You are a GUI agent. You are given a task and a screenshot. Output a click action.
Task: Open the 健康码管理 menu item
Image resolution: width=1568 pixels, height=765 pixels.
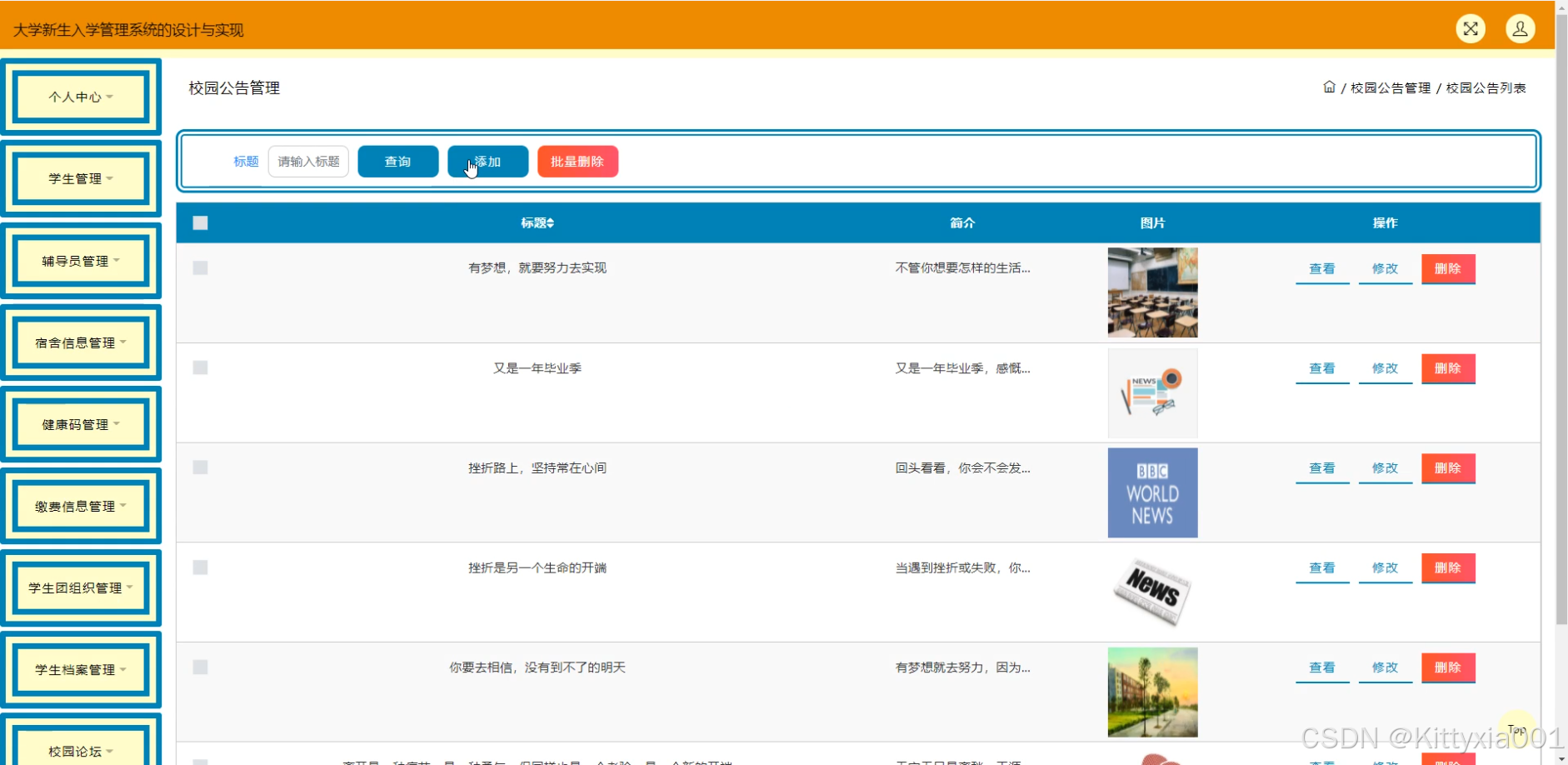[x=81, y=424]
